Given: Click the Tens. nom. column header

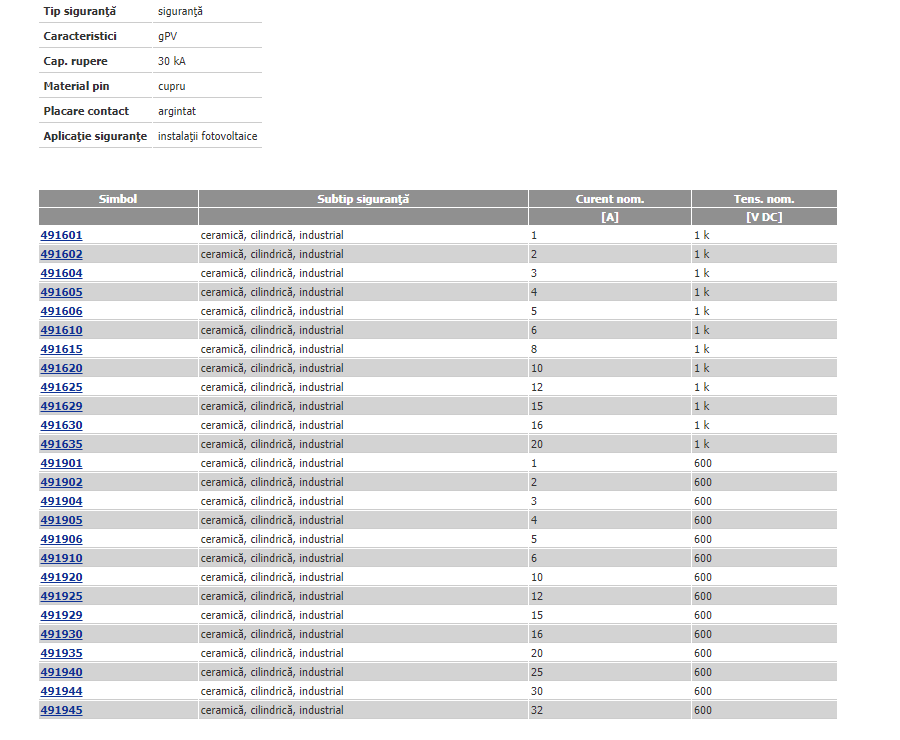Looking at the screenshot, I should click(763, 199).
